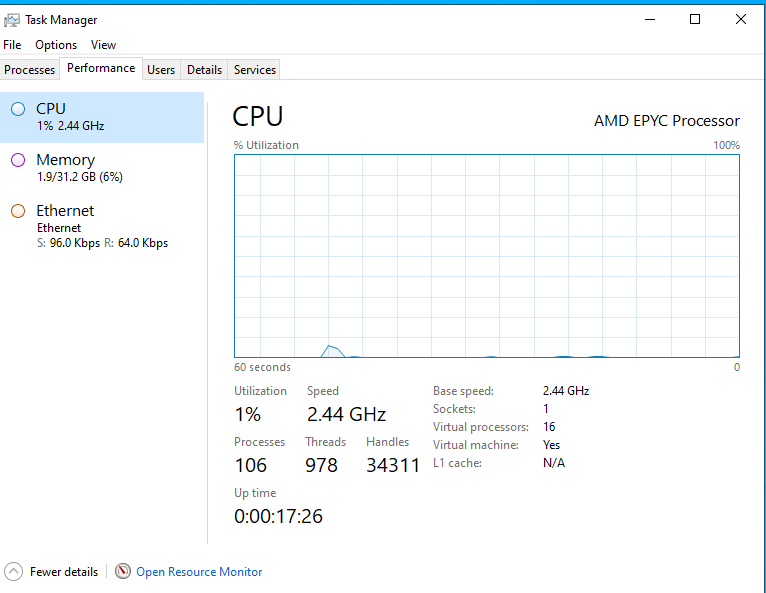Click the CPU utilization graph
The width and height of the screenshot is (766, 593).
(487, 256)
